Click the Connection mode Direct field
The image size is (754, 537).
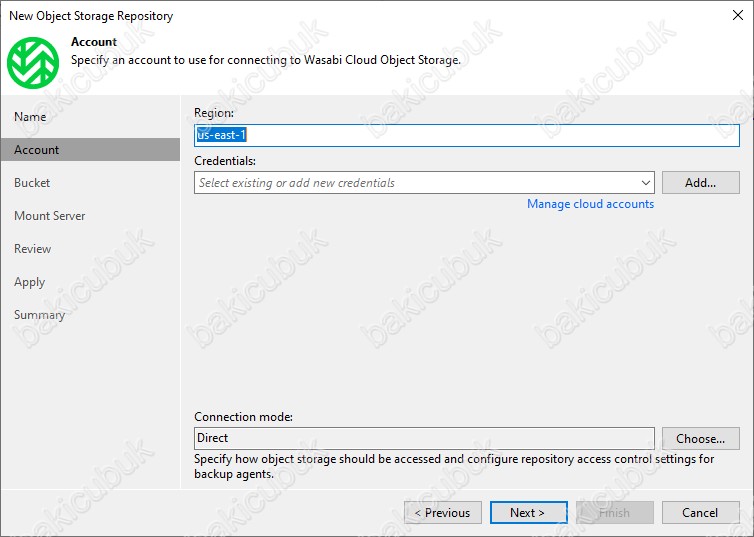pyautogui.click(x=424, y=438)
